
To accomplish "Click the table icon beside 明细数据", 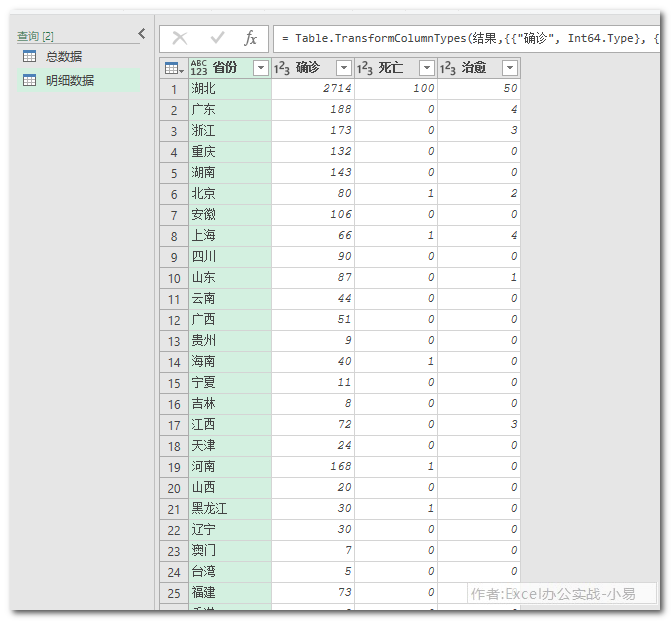I will coord(30,80).
